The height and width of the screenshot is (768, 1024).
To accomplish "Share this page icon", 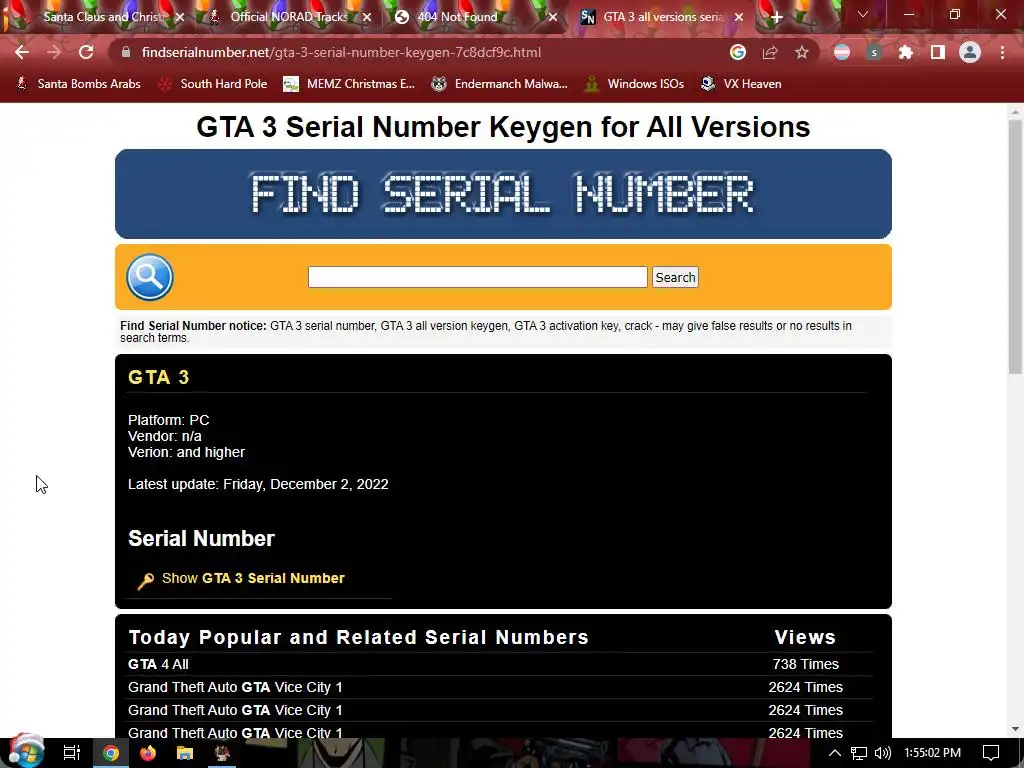I will pyautogui.click(x=770, y=52).
